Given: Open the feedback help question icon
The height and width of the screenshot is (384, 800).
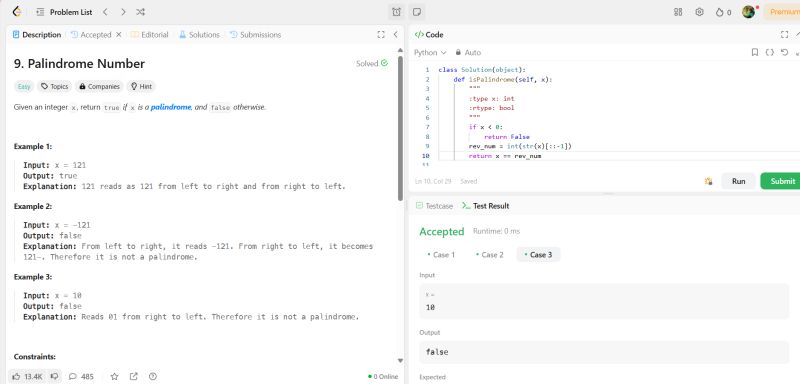Looking at the screenshot, I should point(153,376).
